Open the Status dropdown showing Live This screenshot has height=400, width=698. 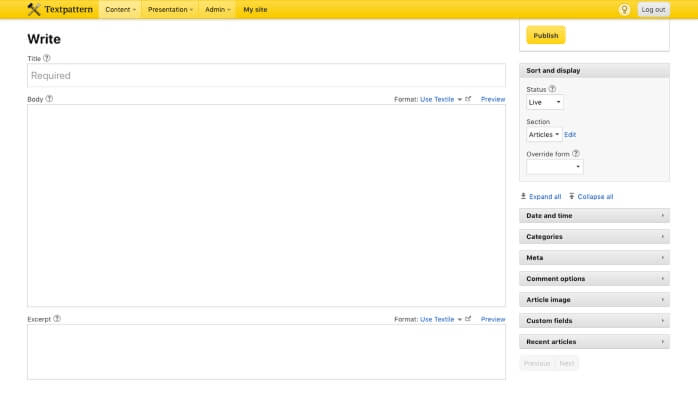pyautogui.click(x=545, y=102)
